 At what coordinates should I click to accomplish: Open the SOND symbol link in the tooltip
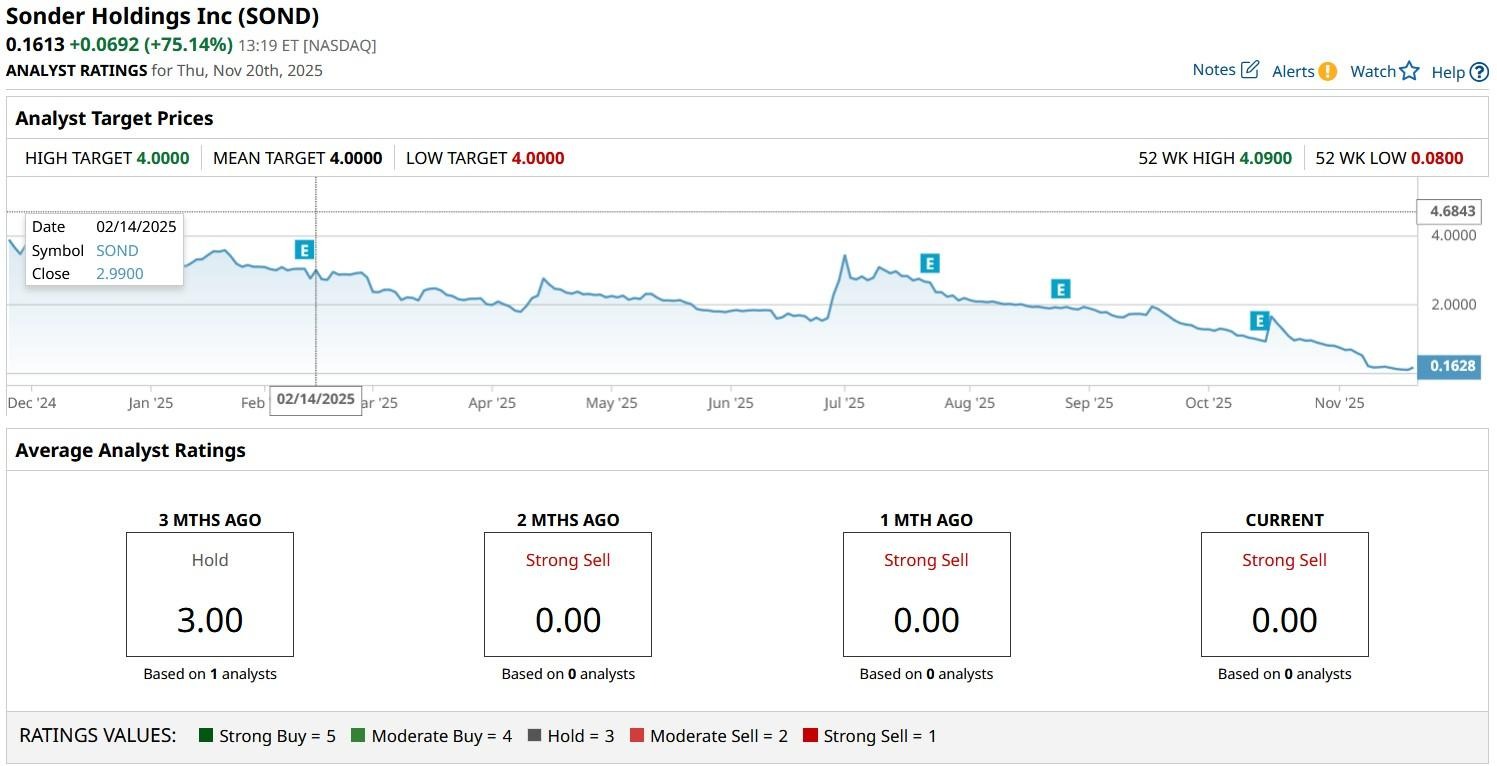tap(117, 250)
